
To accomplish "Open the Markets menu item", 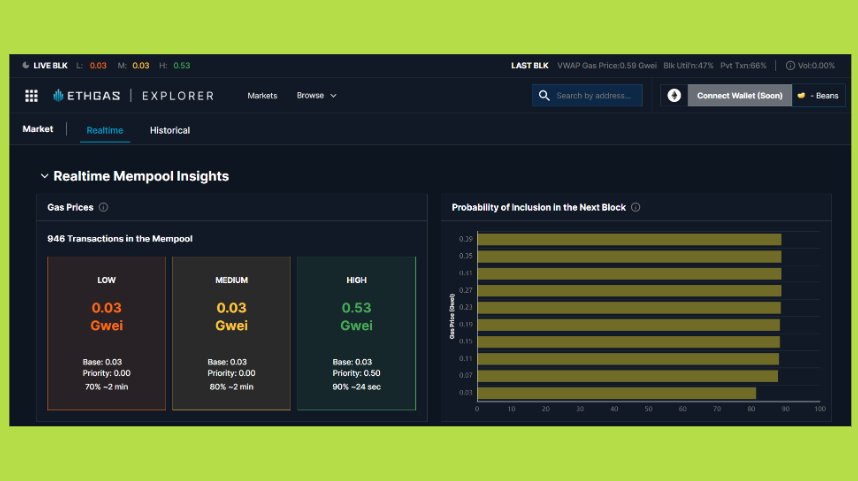I will click(262, 96).
